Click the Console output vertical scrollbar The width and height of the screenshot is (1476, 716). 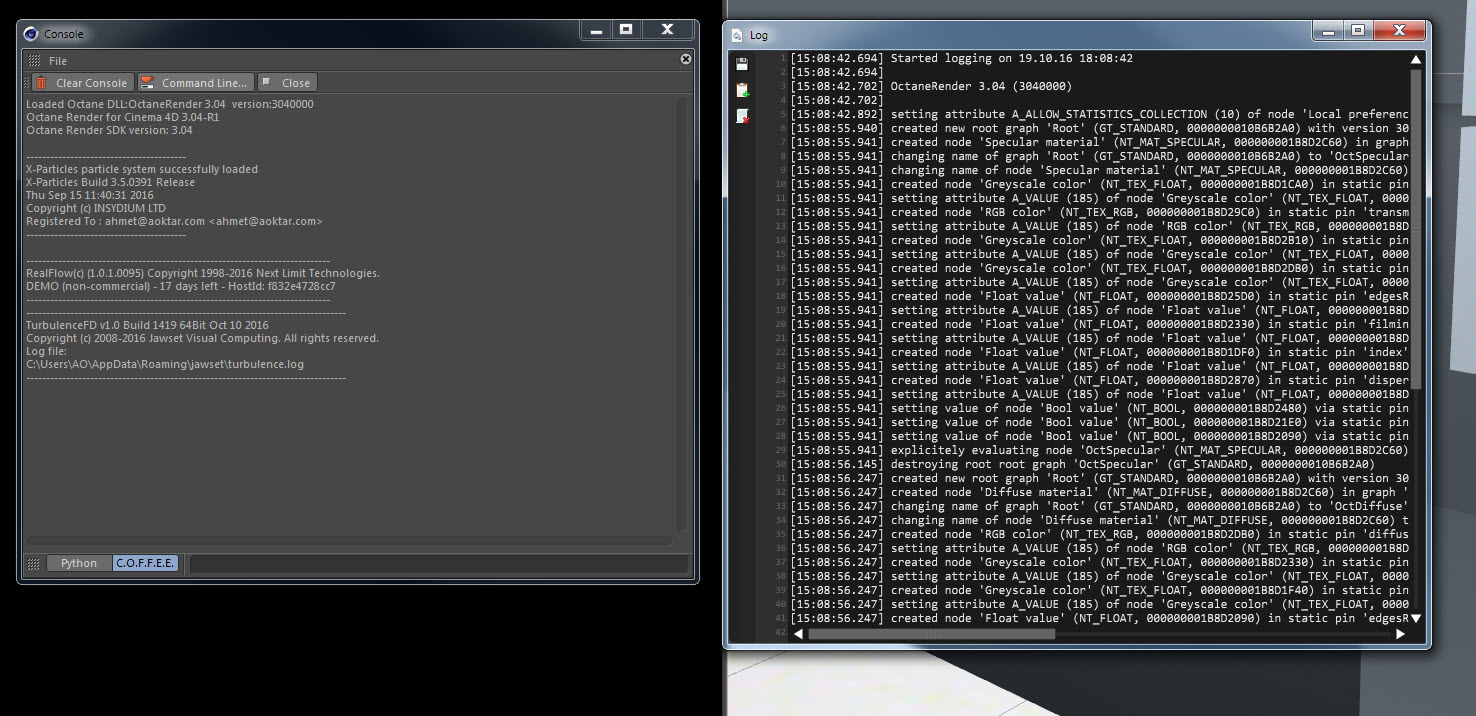684,314
